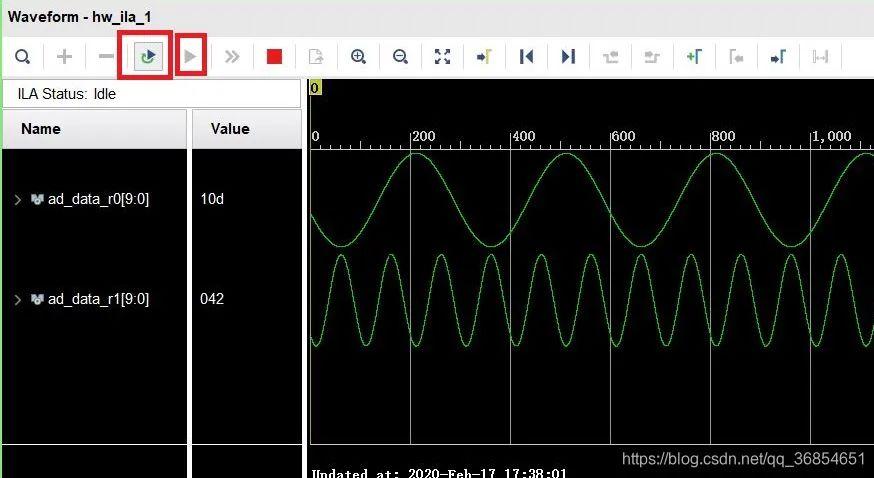874x478 pixels.
Task: Click the run trigger immediate icon
Action: tap(232, 56)
